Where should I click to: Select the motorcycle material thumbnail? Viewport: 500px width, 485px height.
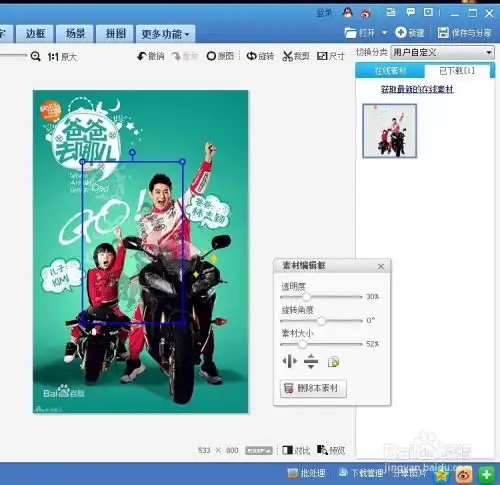coord(390,131)
